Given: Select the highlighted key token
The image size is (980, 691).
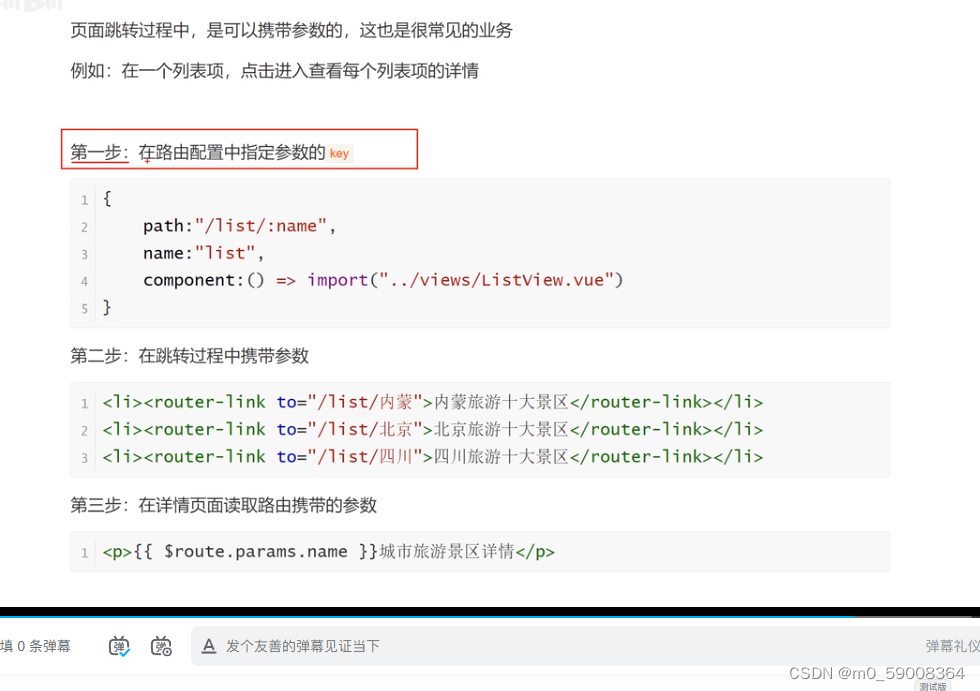Looking at the screenshot, I should (x=339, y=153).
